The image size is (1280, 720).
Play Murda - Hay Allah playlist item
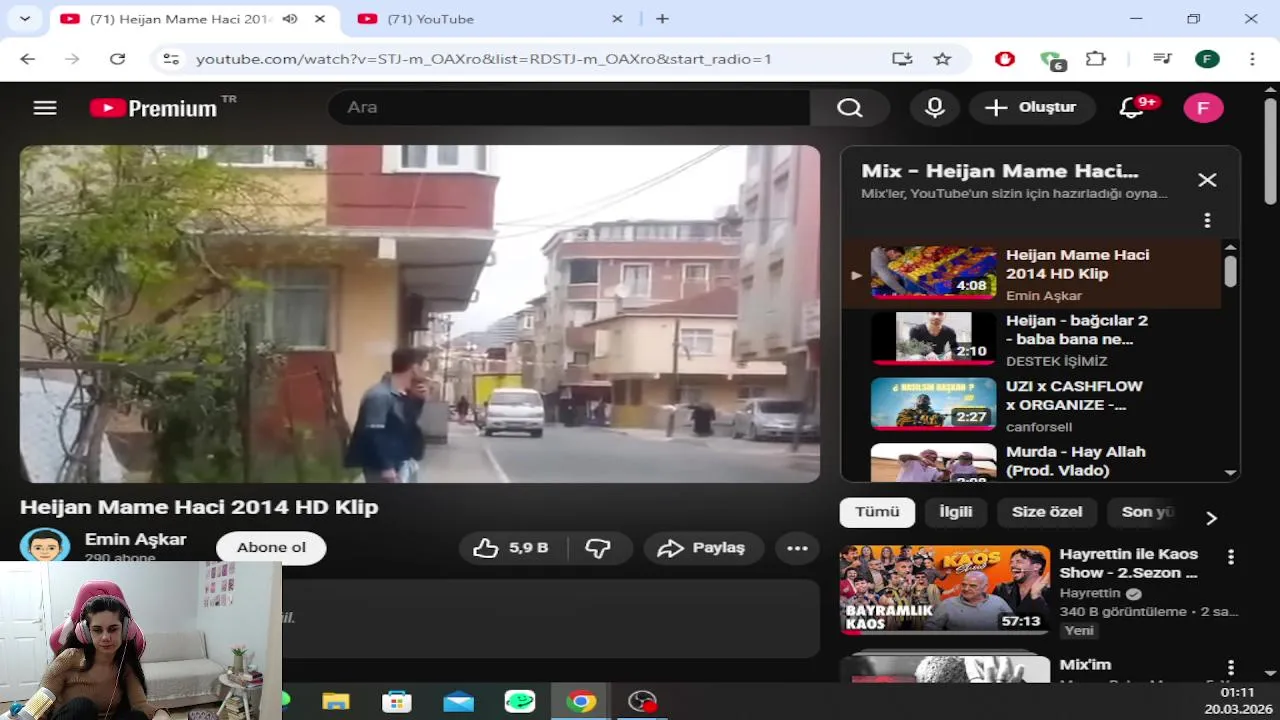[1030, 463]
